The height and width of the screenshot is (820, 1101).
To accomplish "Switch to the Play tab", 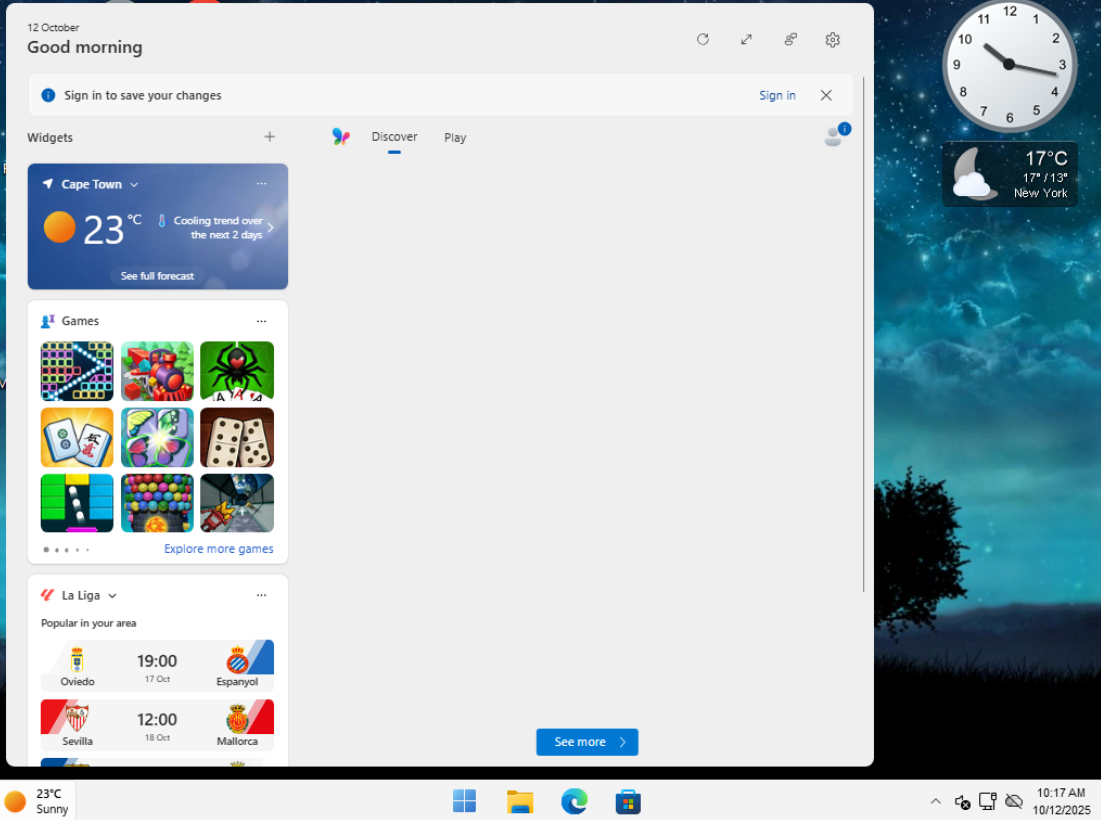I will click(455, 138).
